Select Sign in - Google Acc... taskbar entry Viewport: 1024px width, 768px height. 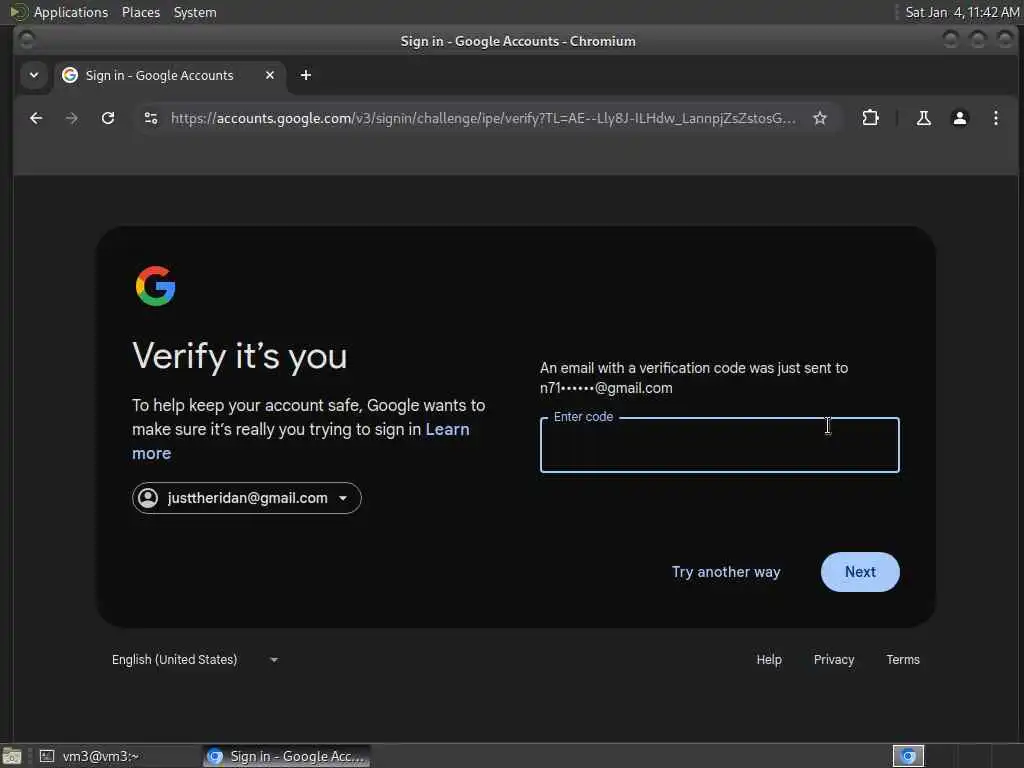(x=286, y=756)
